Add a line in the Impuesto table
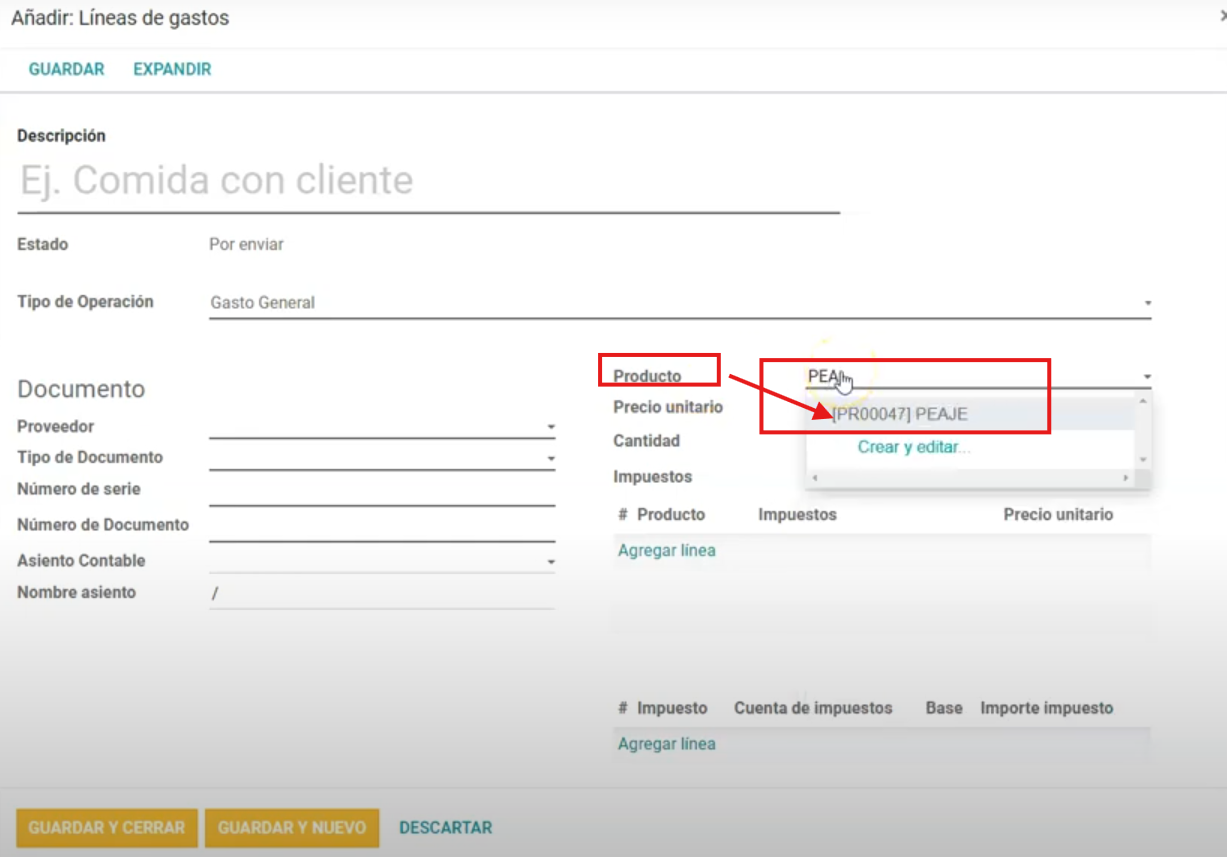Screen dimensions: 1227x857 (666, 743)
